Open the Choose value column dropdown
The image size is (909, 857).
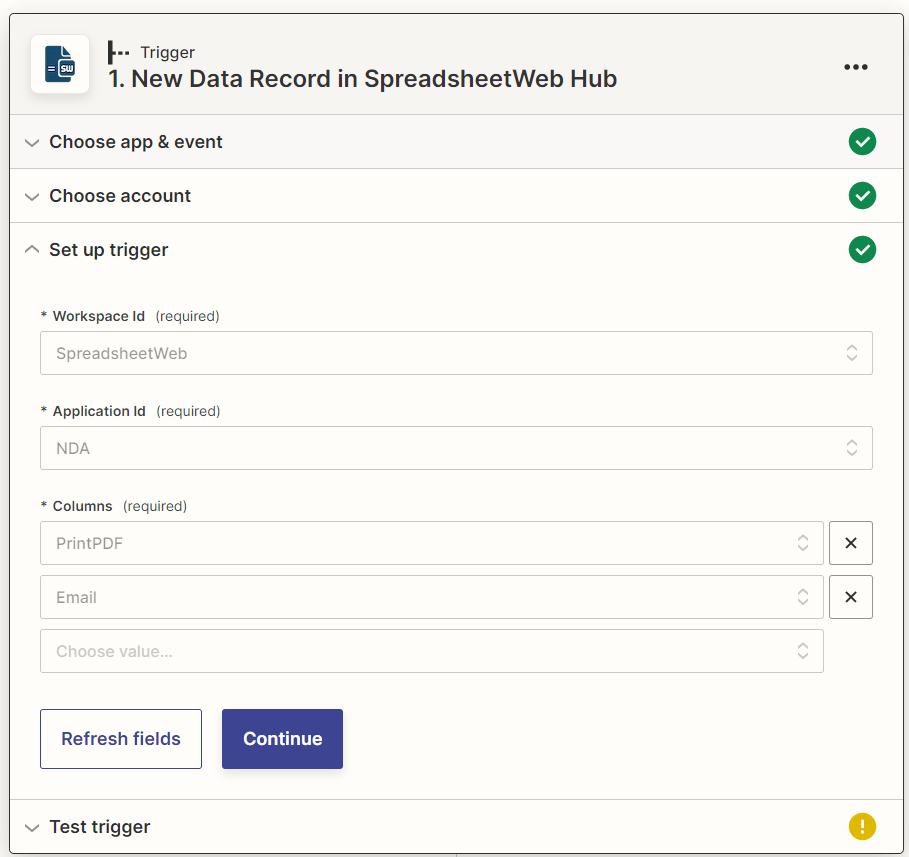coord(432,651)
